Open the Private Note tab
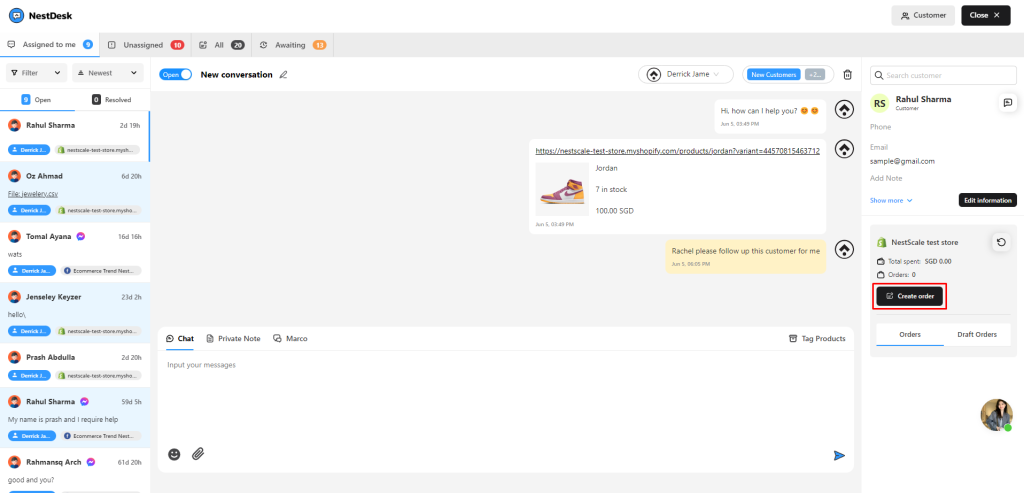The height and width of the screenshot is (493, 1024). [x=233, y=338]
